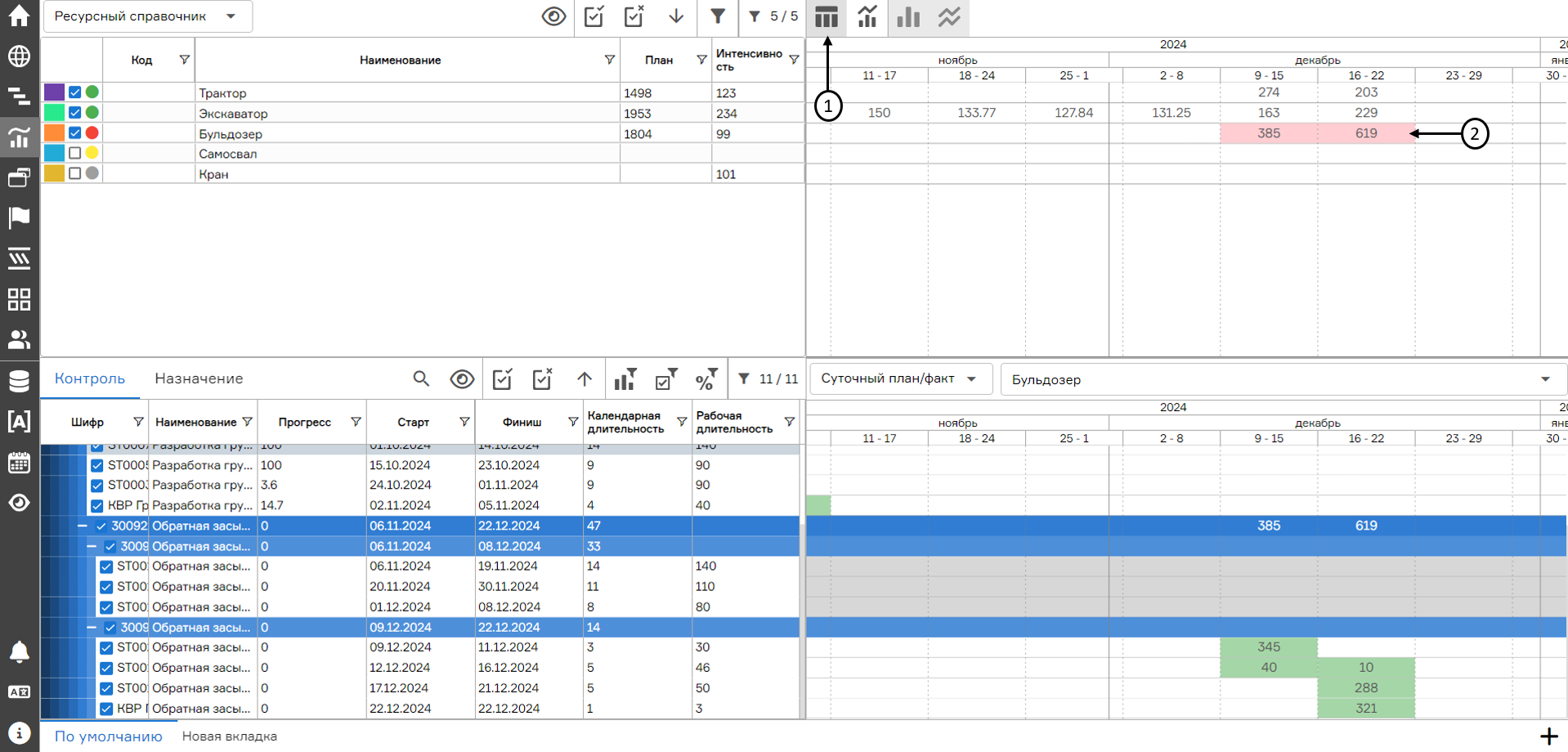Open the users icon in sidebar
The height and width of the screenshot is (752, 1568).
pos(20,339)
